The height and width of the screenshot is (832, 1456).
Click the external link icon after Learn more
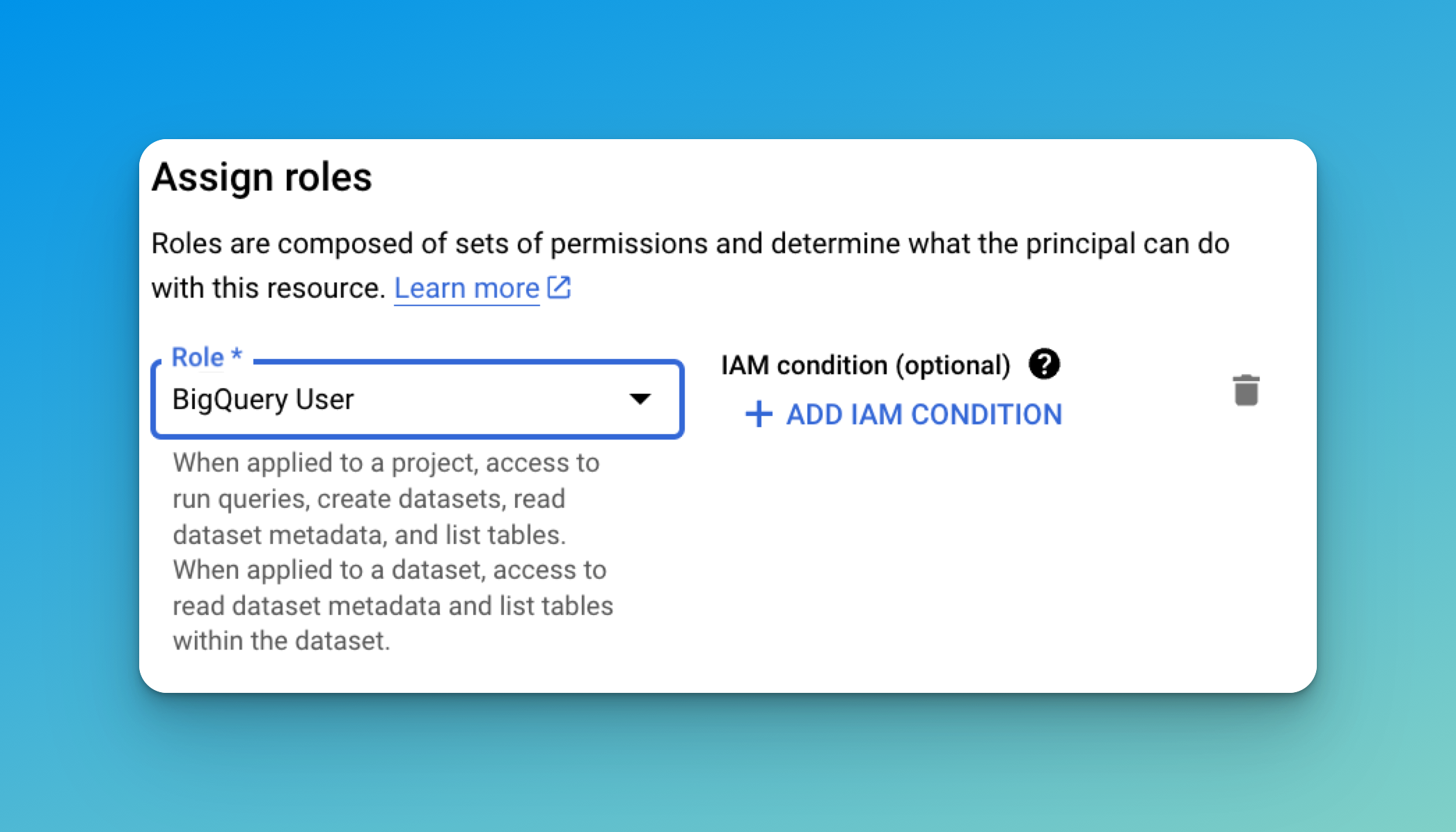(559, 287)
